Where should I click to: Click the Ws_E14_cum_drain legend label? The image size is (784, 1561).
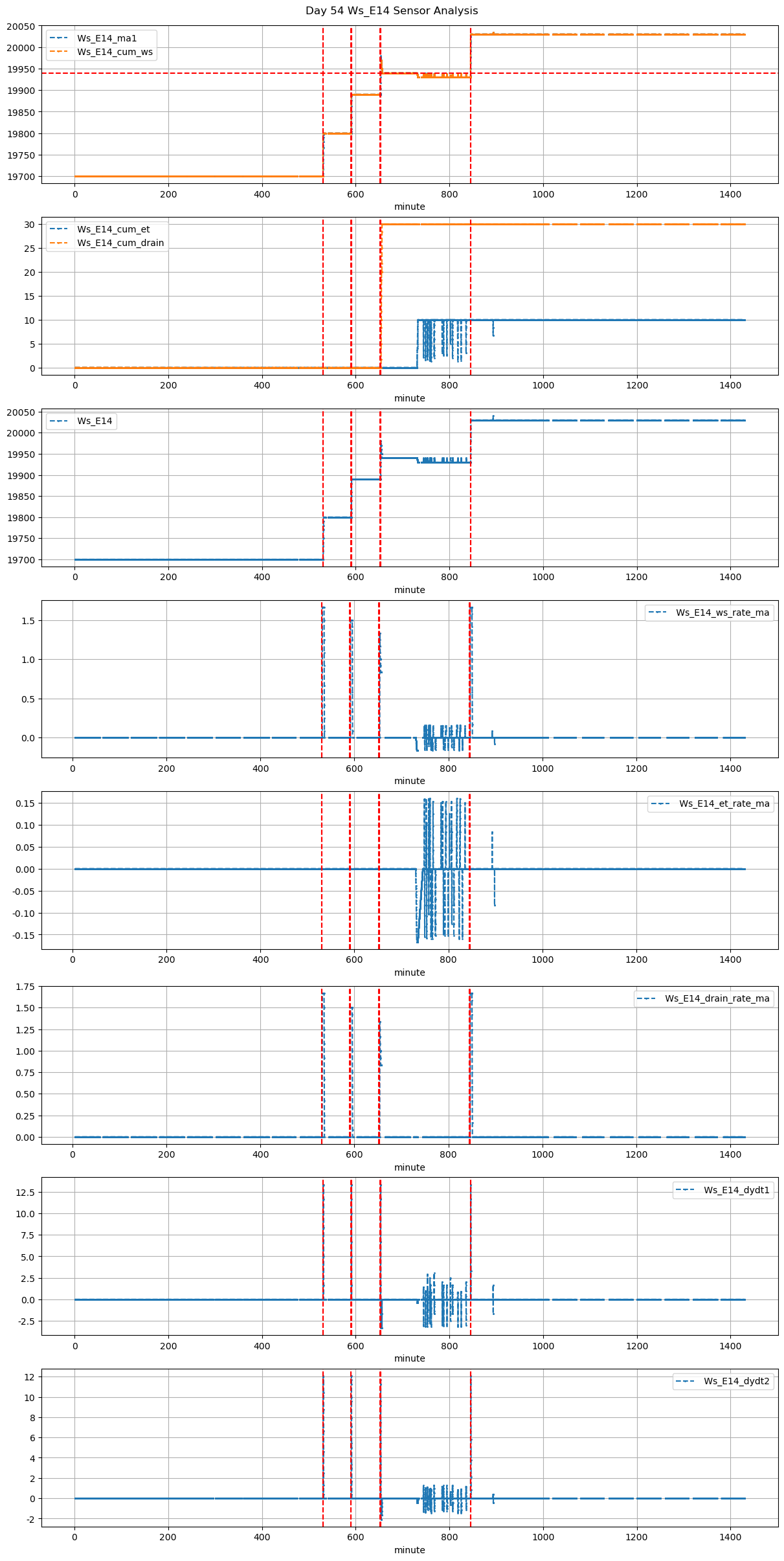[x=120, y=243]
